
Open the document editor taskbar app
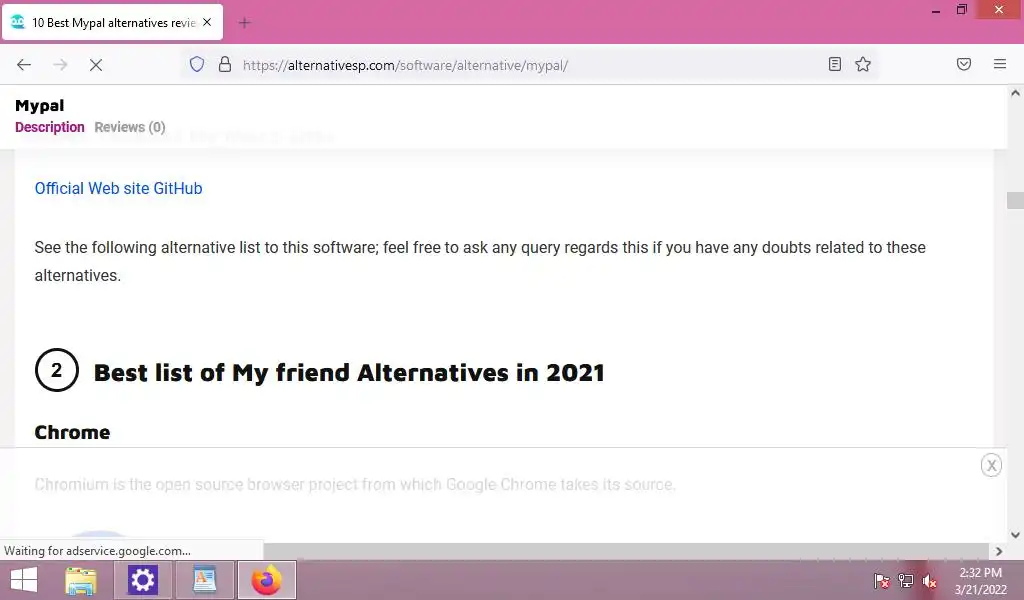coord(204,580)
